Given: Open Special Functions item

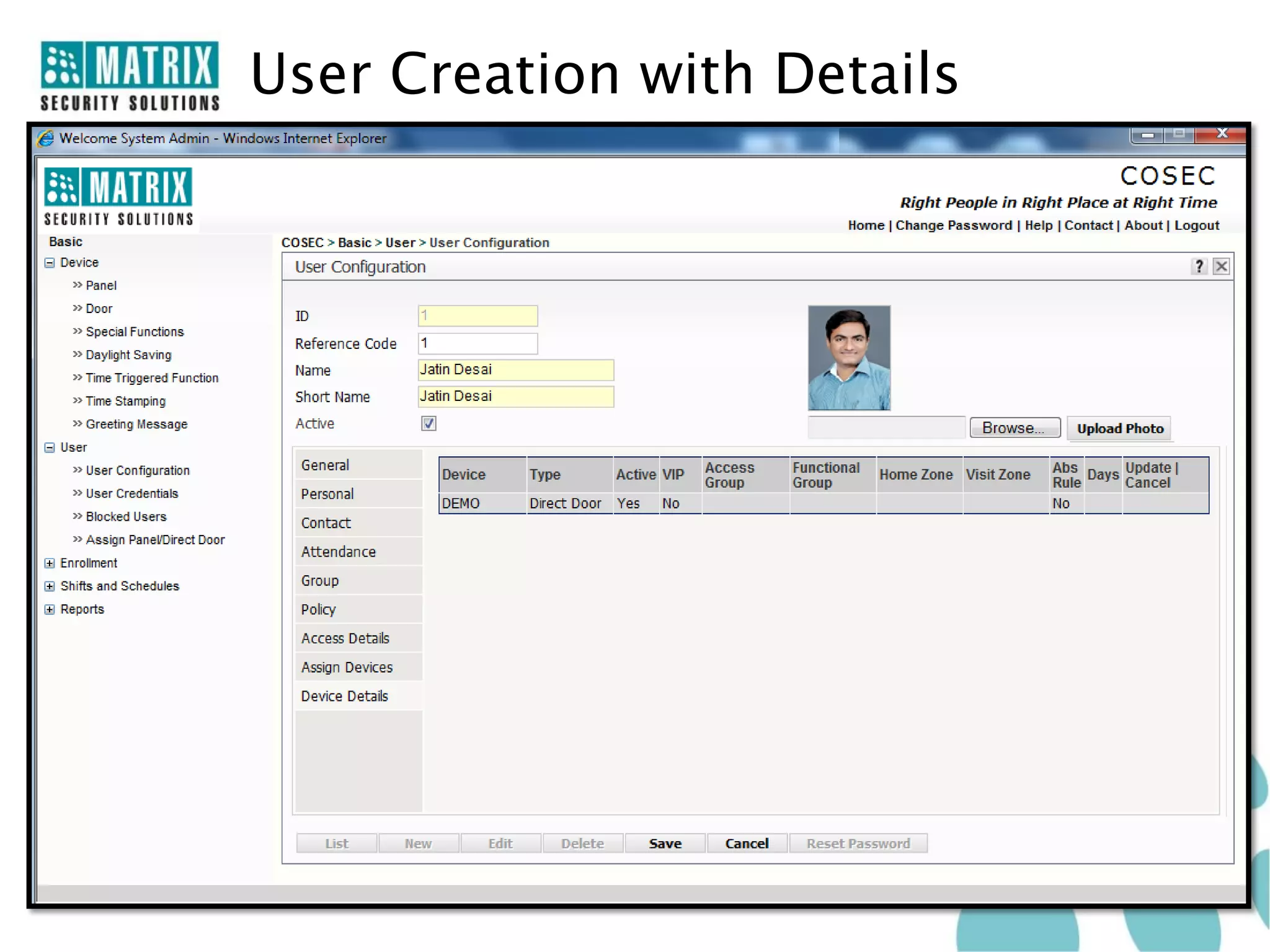Looking at the screenshot, I should [x=135, y=332].
